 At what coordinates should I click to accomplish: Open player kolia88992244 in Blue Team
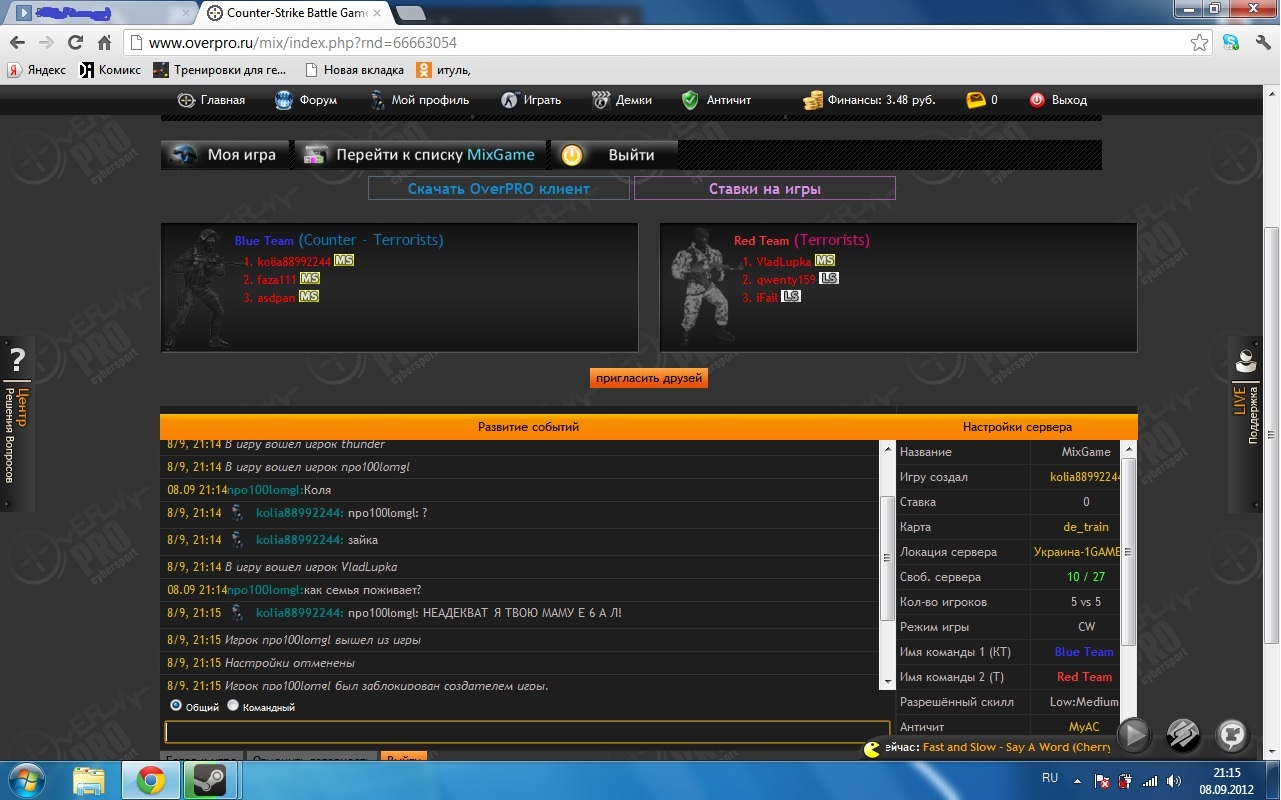pos(293,261)
